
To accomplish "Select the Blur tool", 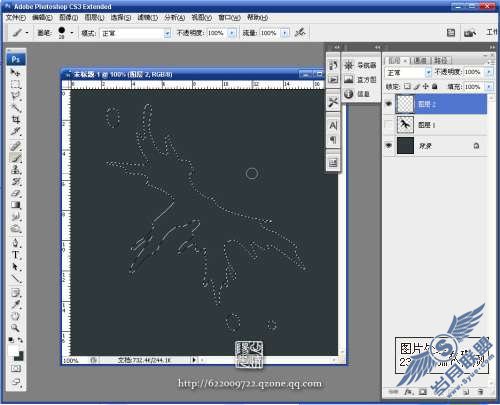I will click(x=15, y=217).
